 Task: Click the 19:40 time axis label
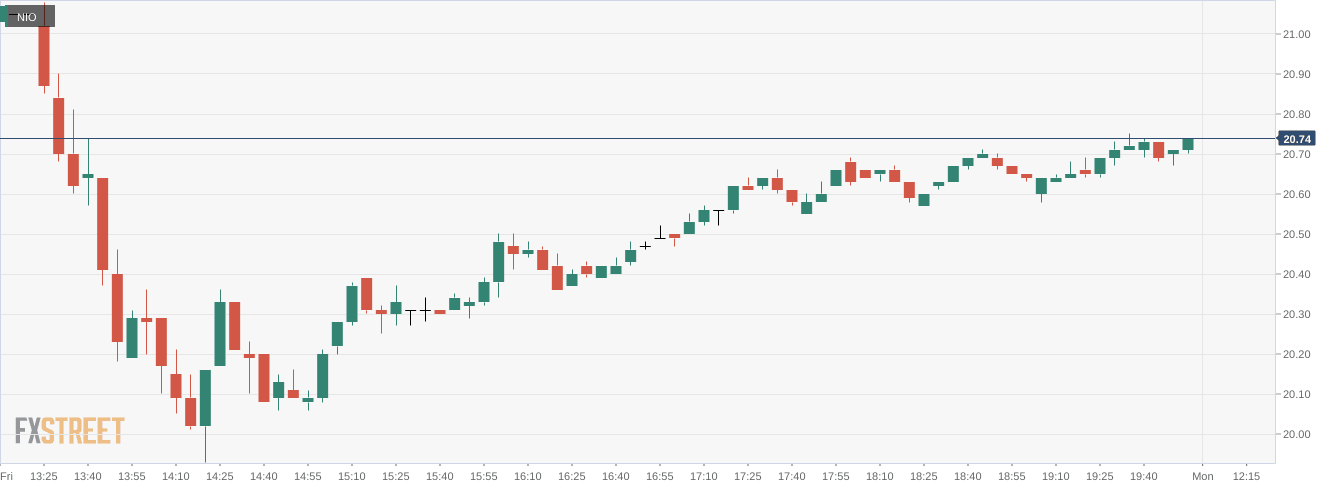[x=1144, y=476]
